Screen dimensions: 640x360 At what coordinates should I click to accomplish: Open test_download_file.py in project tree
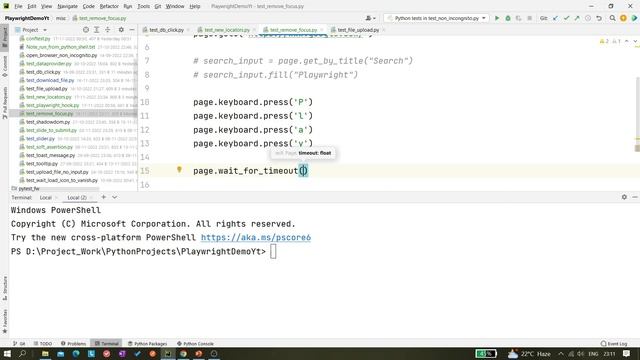point(50,80)
